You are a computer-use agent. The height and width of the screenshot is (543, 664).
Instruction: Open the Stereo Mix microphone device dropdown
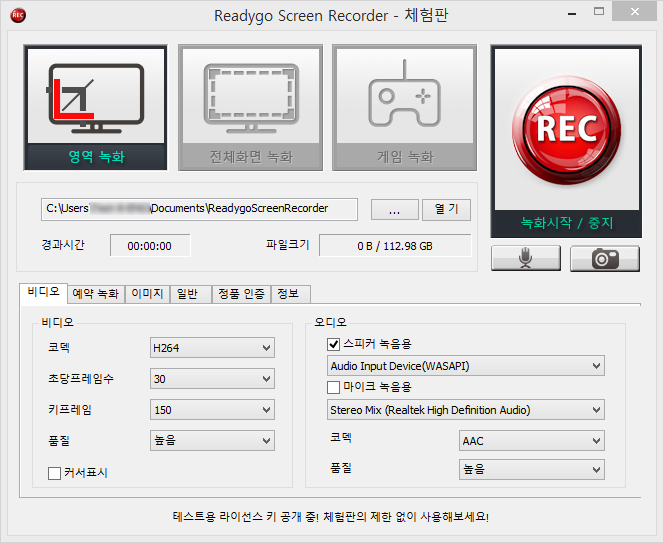click(x=466, y=410)
